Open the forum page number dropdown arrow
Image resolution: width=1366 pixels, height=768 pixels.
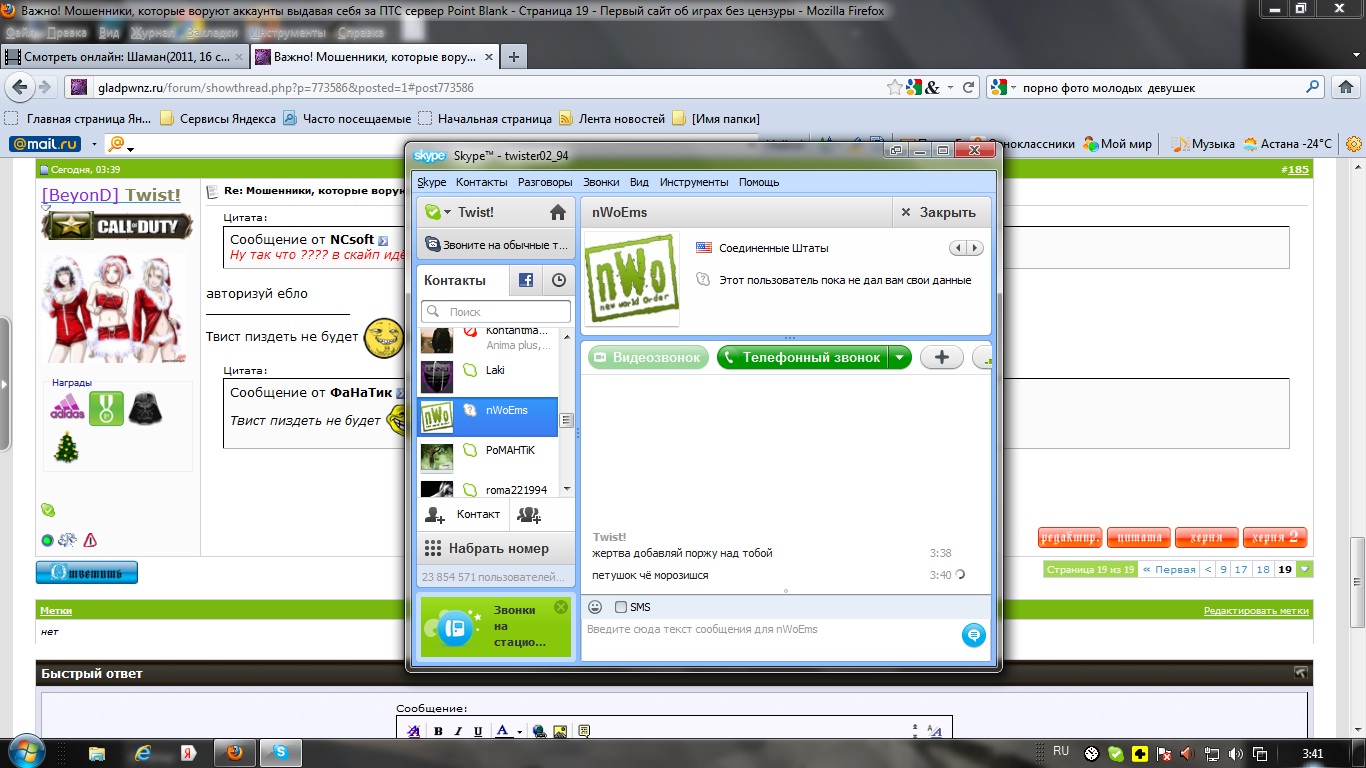click(1304, 569)
